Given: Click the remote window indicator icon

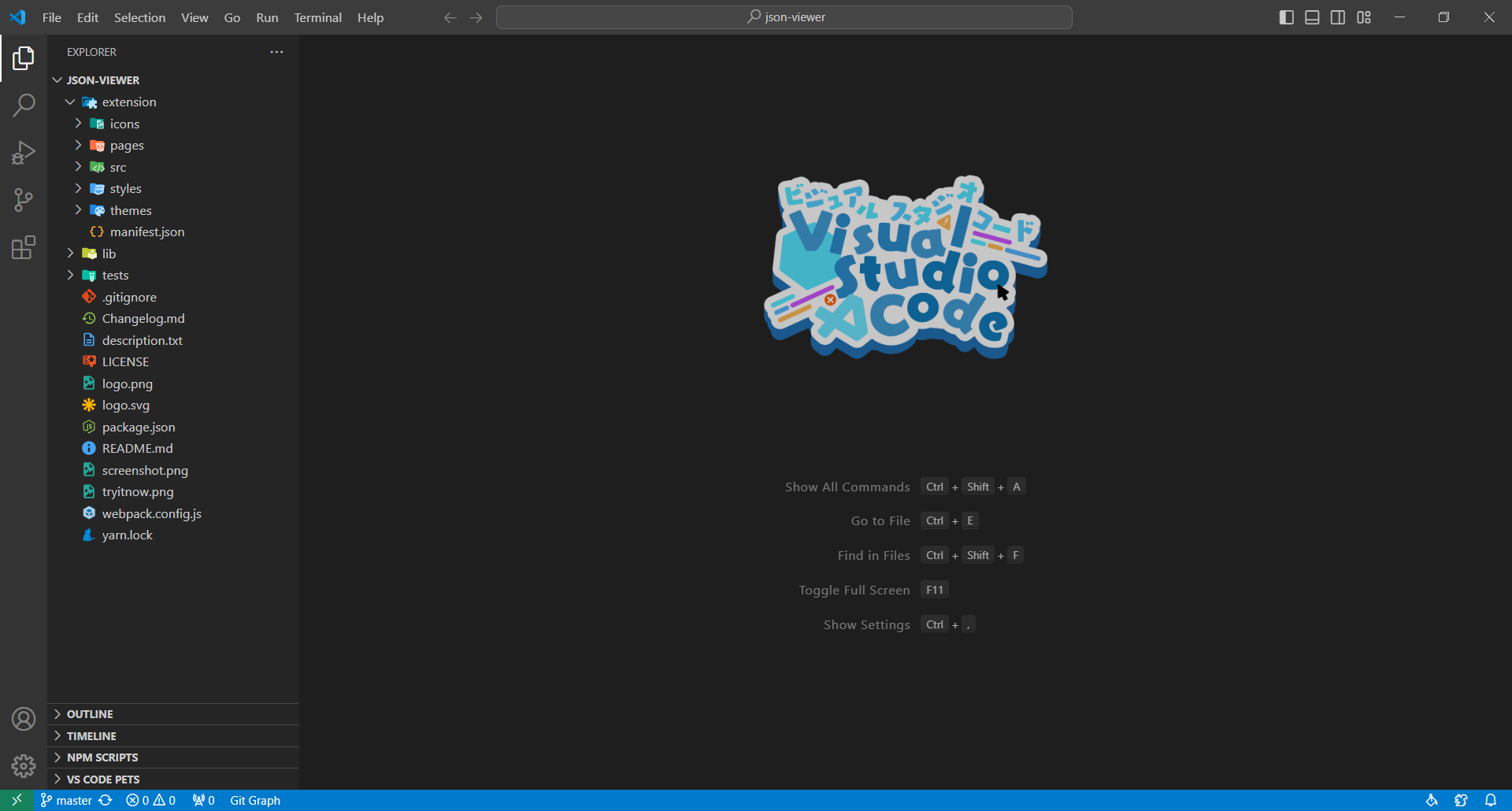Looking at the screenshot, I should click(17, 800).
